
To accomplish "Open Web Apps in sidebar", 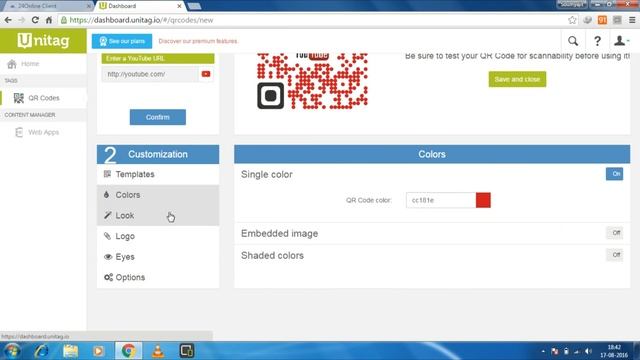I will 37,132.
